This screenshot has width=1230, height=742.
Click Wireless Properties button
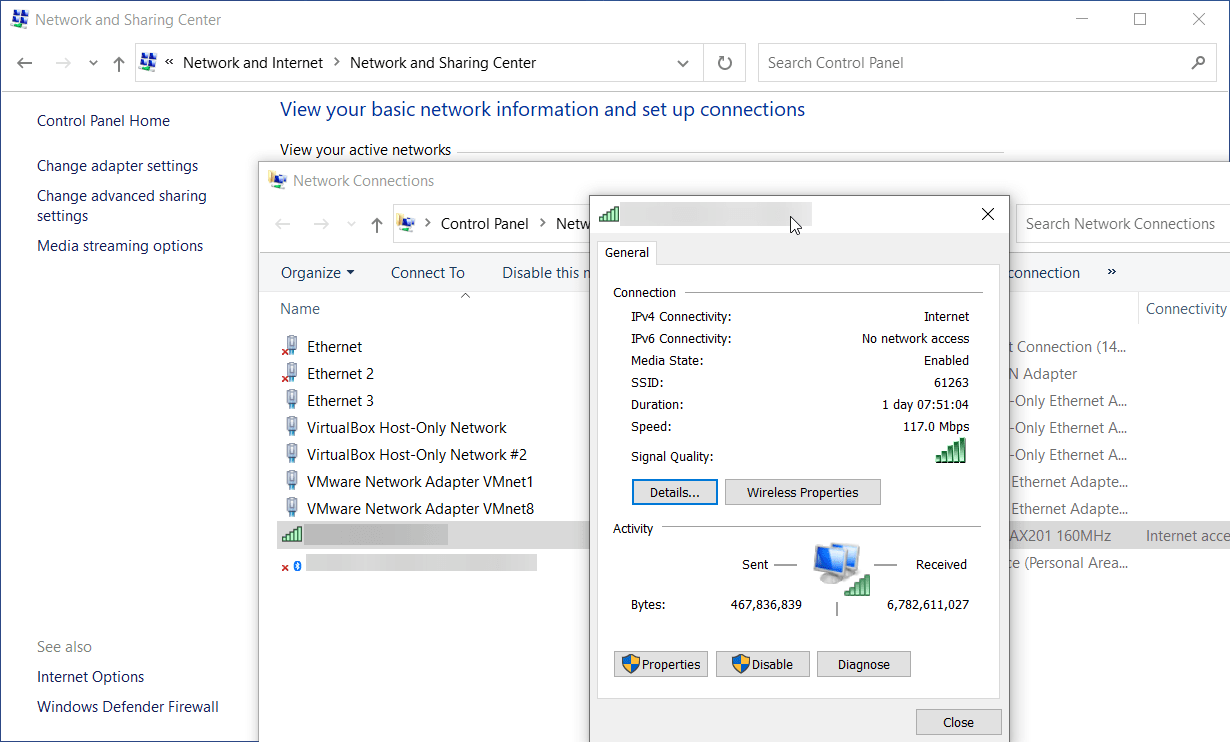[x=802, y=492]
